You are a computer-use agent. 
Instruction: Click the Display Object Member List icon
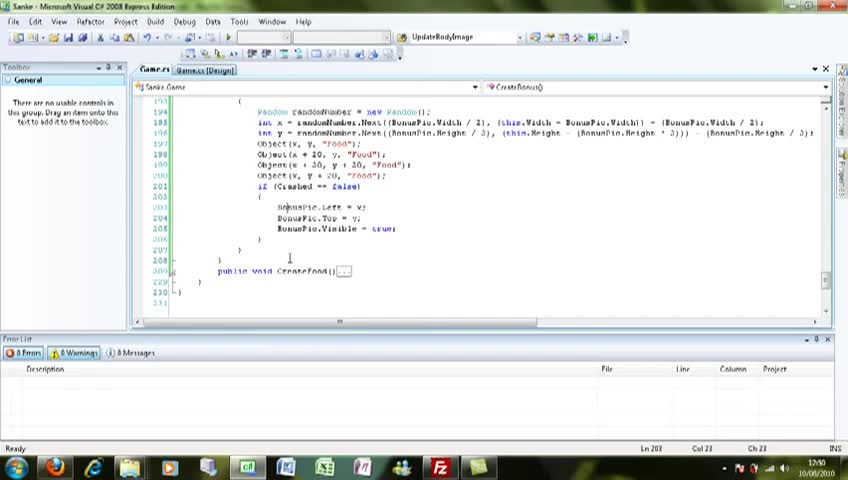(x=190, y=54)
